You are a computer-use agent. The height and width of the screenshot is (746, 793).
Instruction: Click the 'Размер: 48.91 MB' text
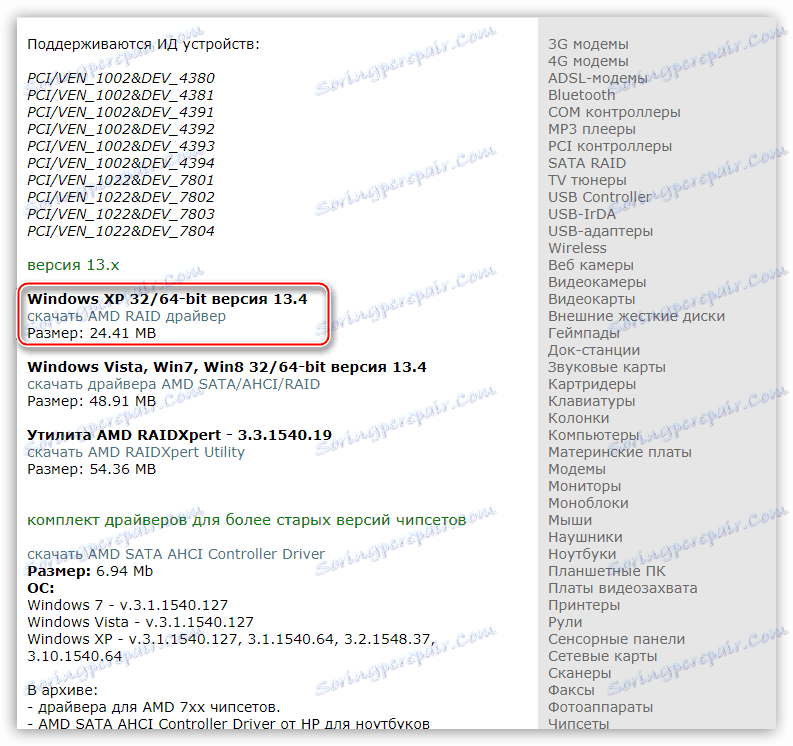pyautogui.click(x=92, y=401)
